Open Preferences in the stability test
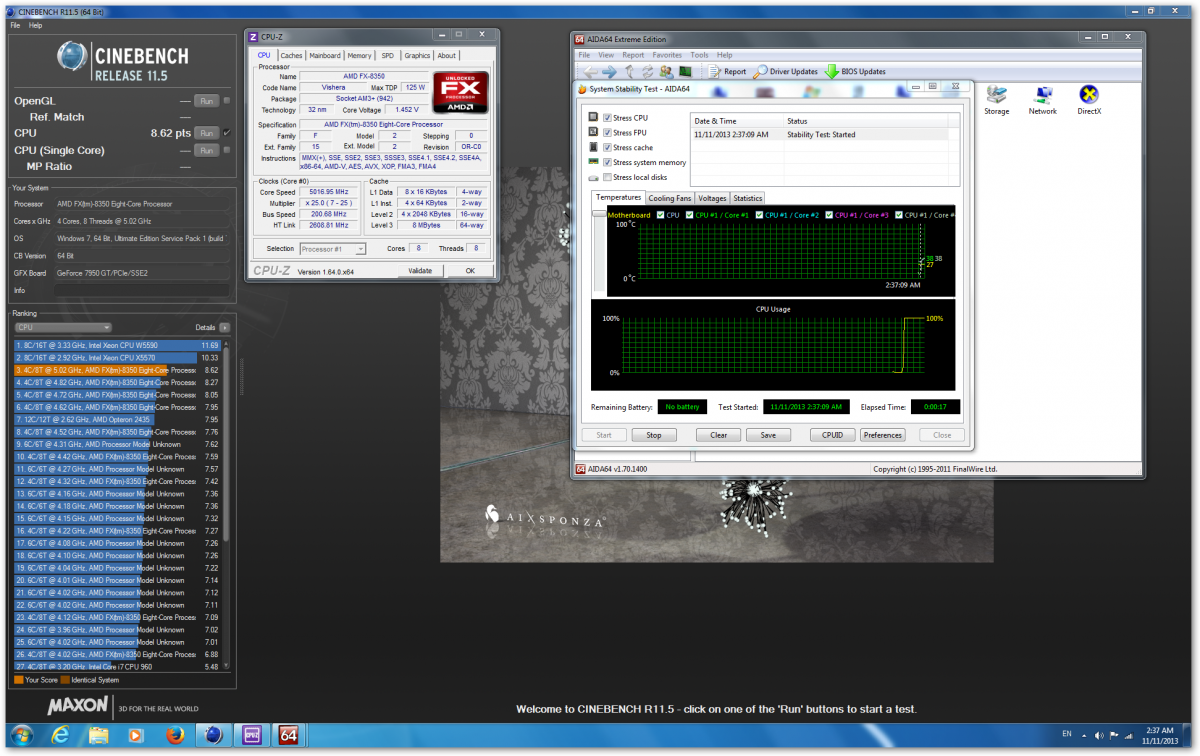Image resolution: width=1200 pixels, height=756 pixels. [x=883, y=435]
